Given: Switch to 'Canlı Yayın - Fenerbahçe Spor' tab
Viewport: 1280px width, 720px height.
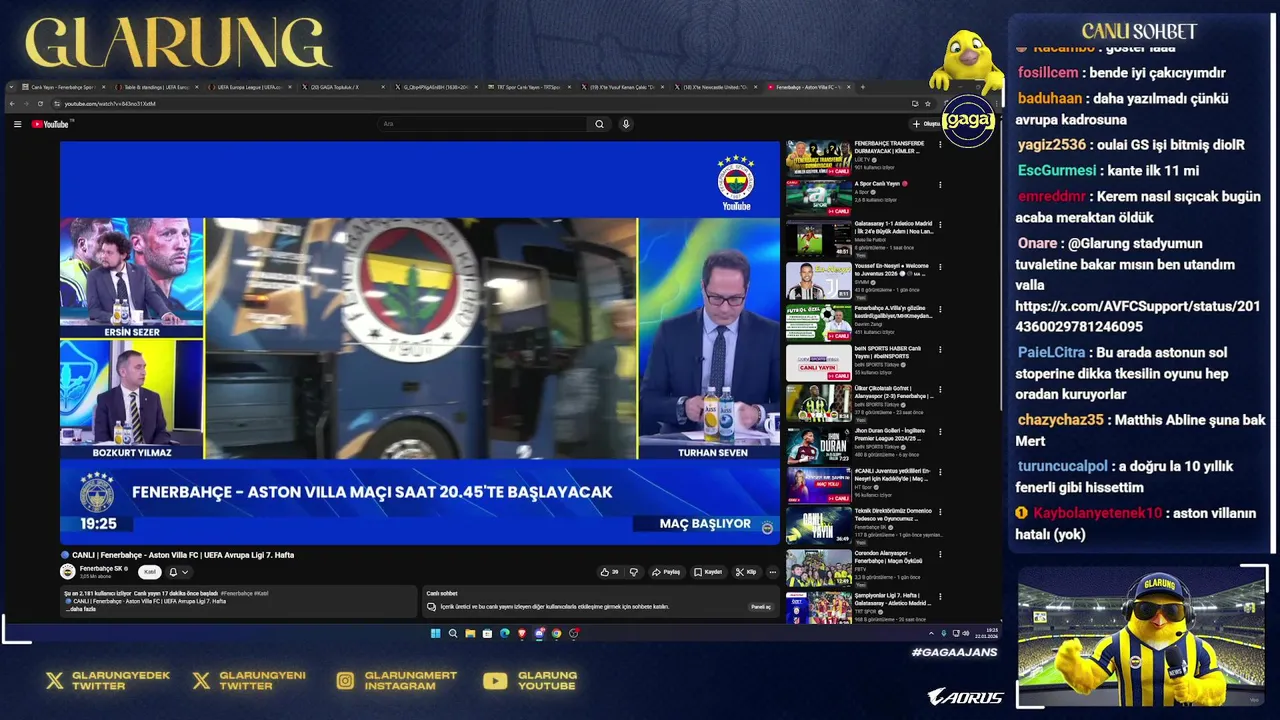Looking at the screenshot, I should pos(63,87).
